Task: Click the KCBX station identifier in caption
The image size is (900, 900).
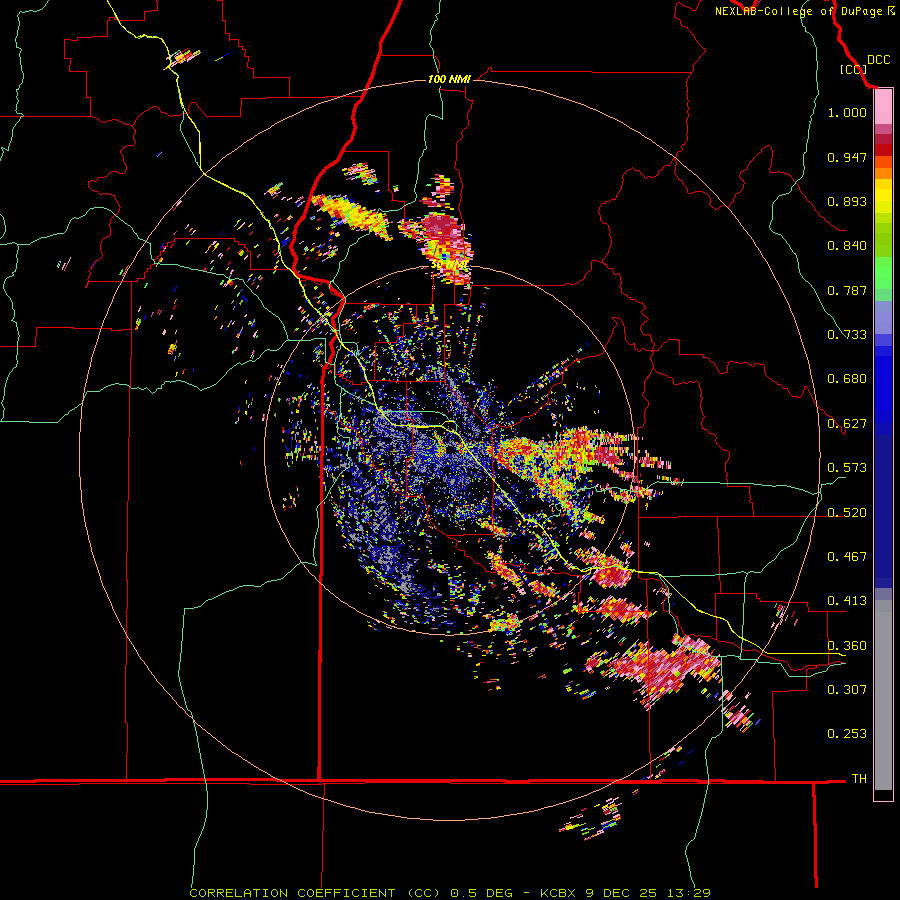Action: tap(558, 893)
